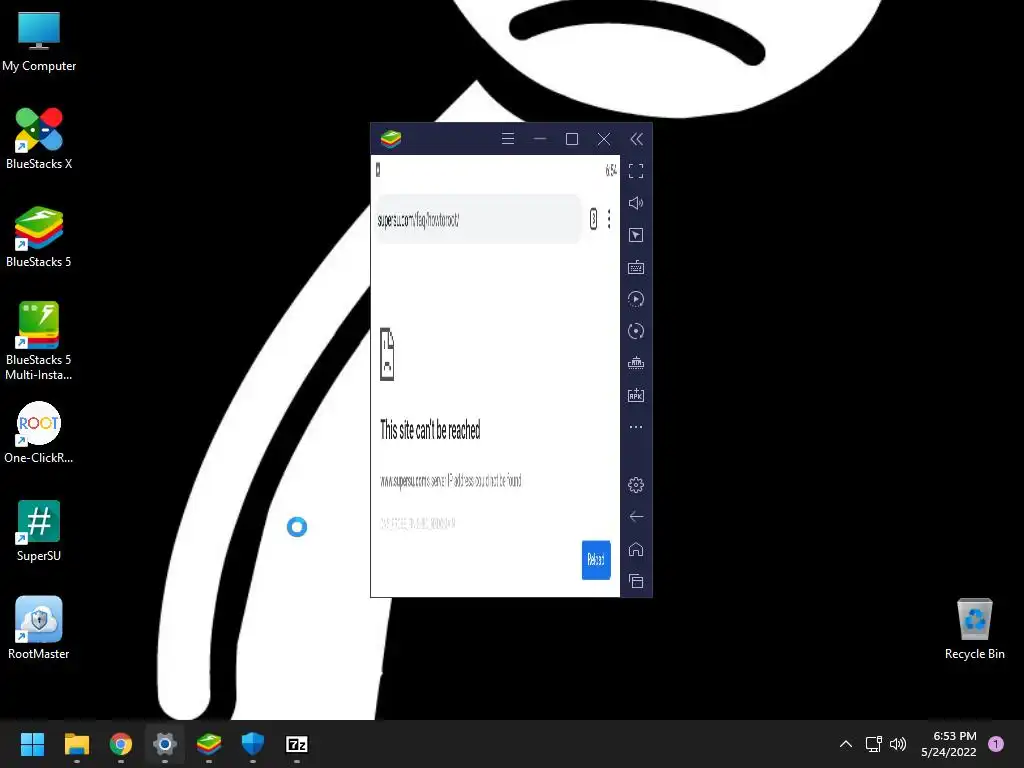Click the sad page error icon
The width and height of the screenshot is (1024, 768).
(x=387, y=354)
